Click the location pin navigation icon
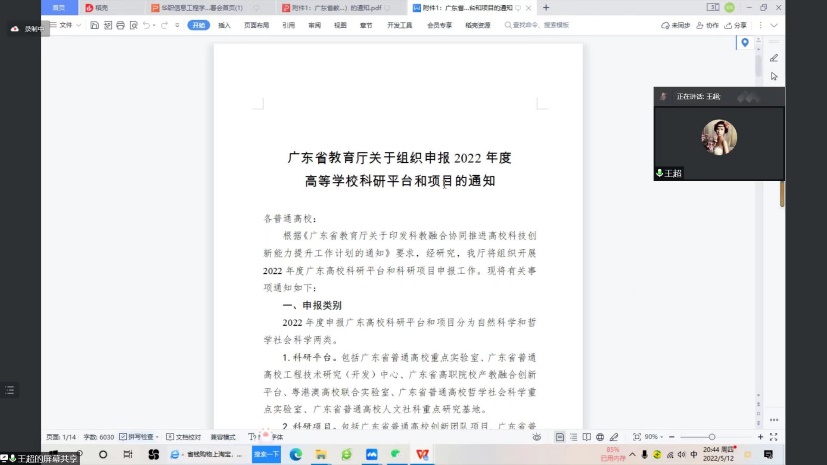 (744, 42)
